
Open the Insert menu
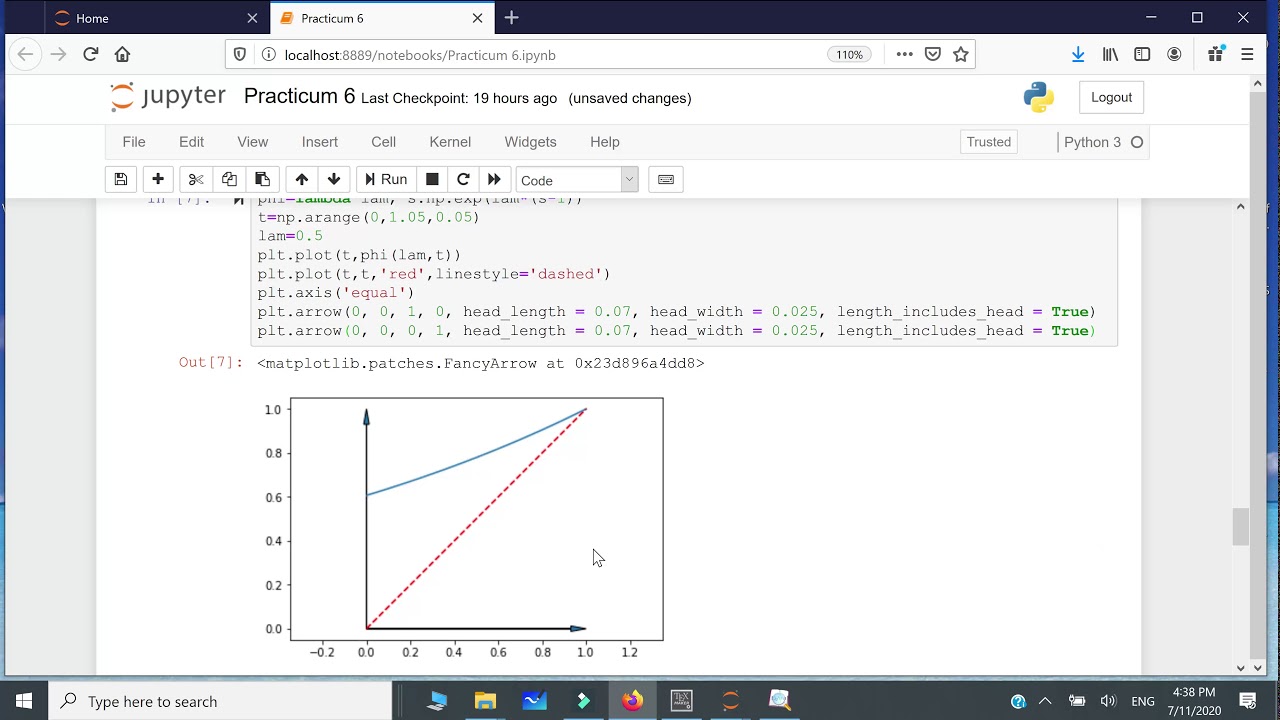click(x=320, y=142)
